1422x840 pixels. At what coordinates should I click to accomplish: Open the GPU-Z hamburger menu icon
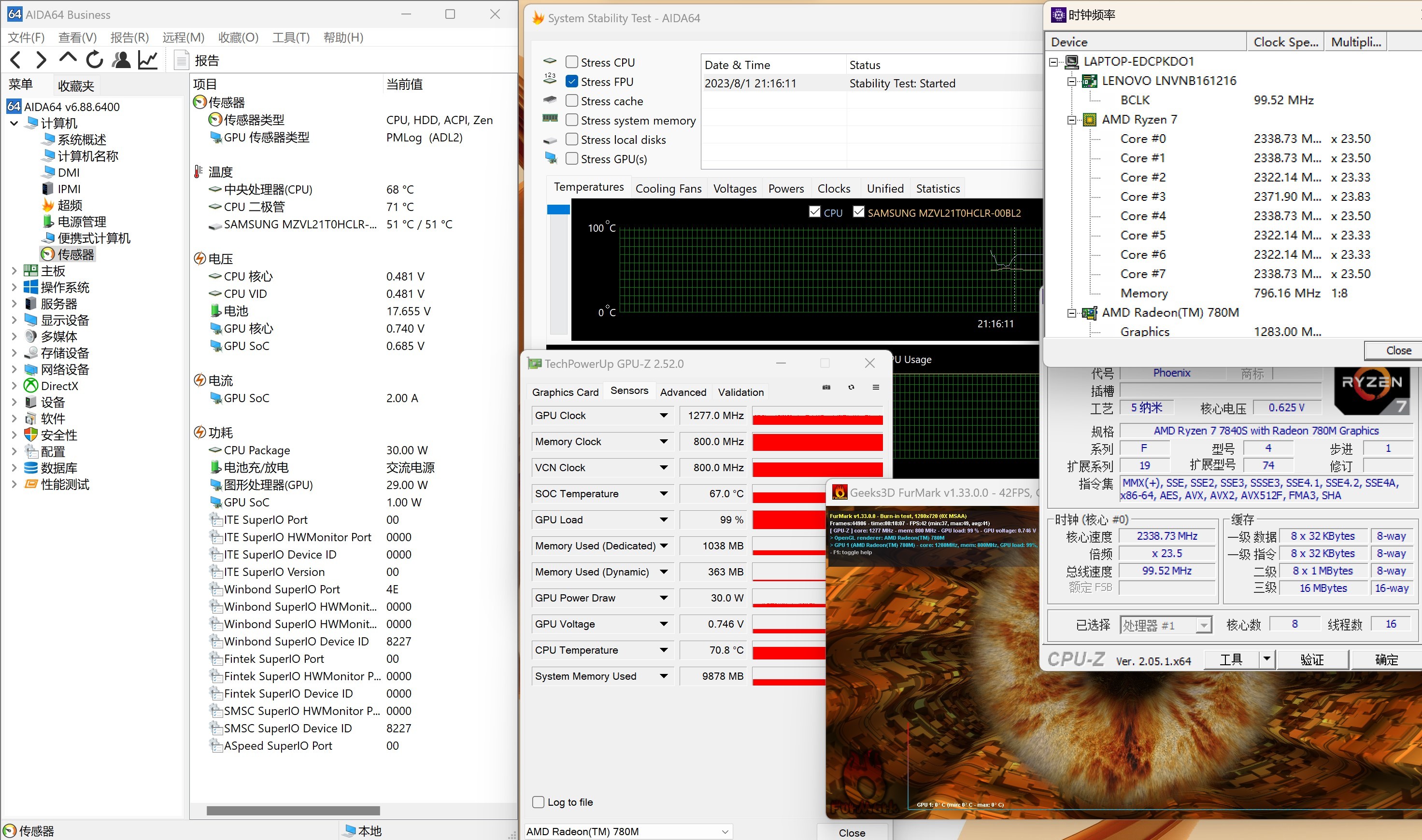[876, 387]
